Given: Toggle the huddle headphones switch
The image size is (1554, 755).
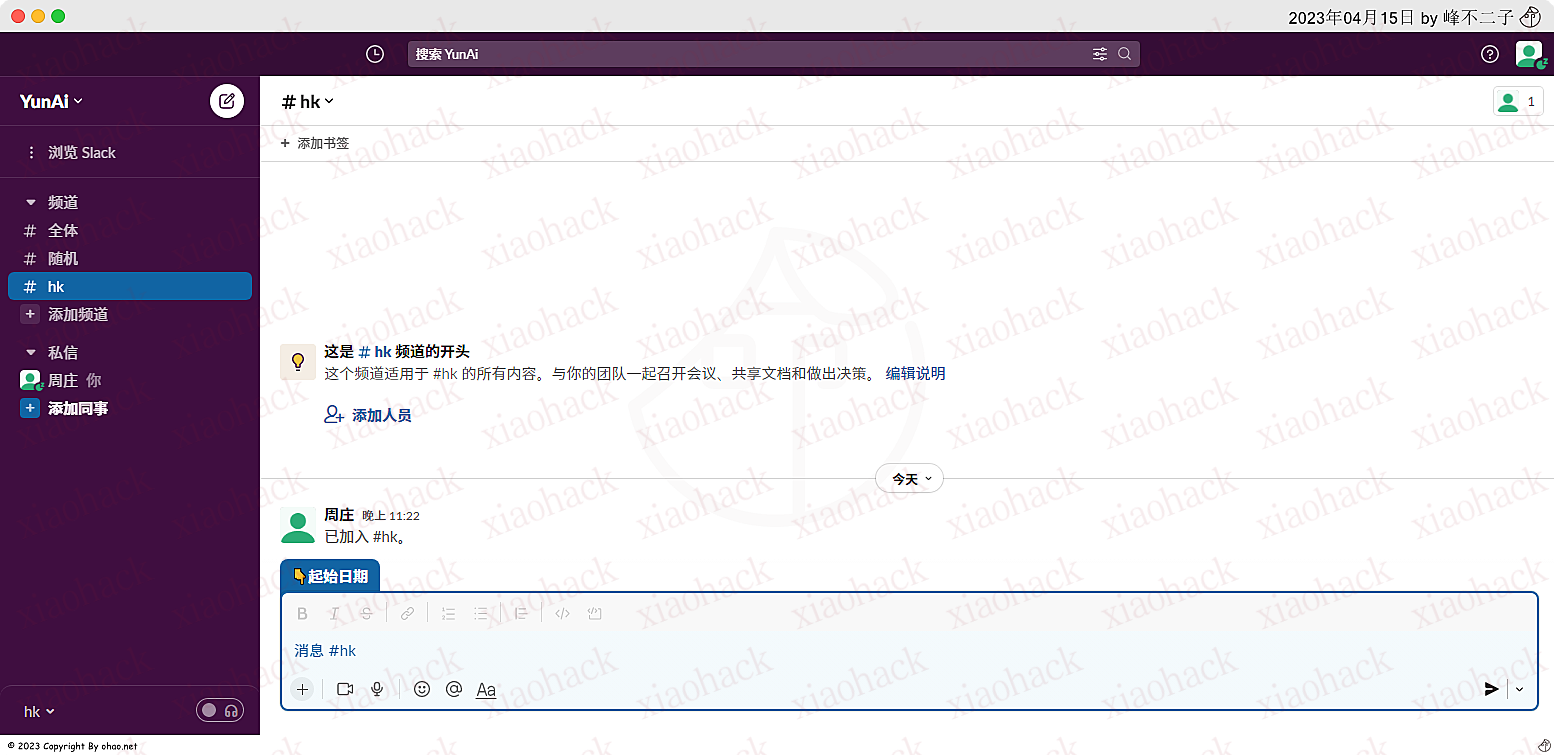Looking at the screenshot, I should click(x=220, y=711).
